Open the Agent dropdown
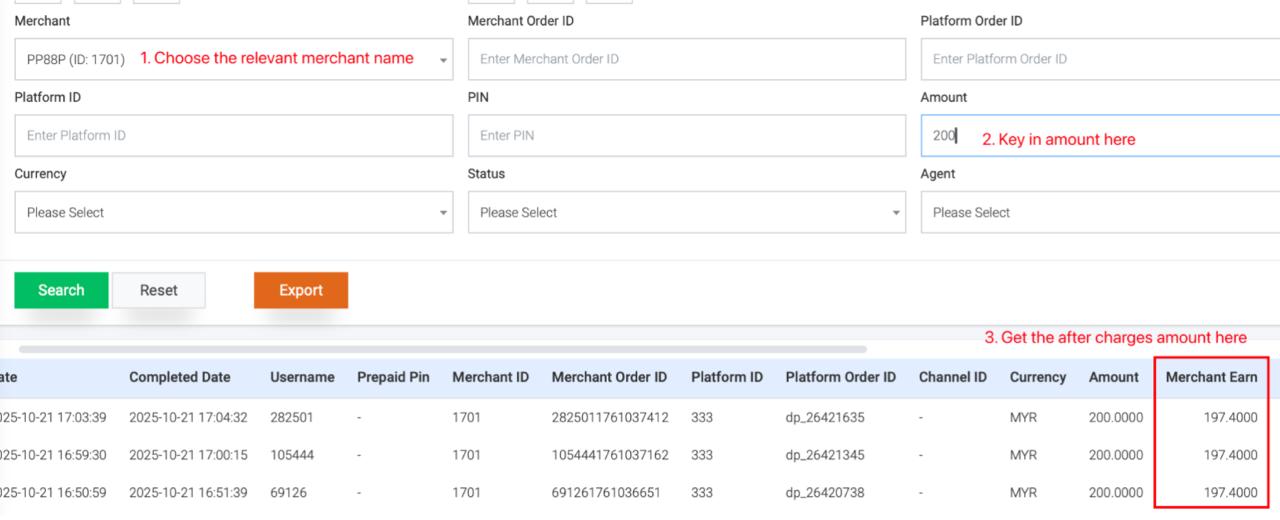The width and height of the screenshot is (1280, 520). tap(1100, 212)
